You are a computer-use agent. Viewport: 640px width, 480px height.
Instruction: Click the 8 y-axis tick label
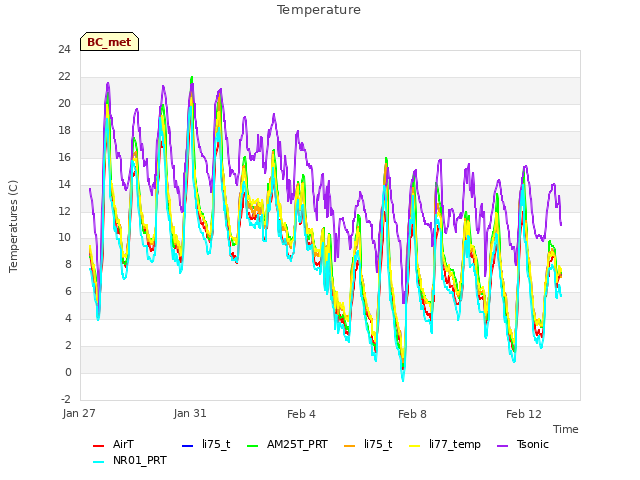(68, 264)
